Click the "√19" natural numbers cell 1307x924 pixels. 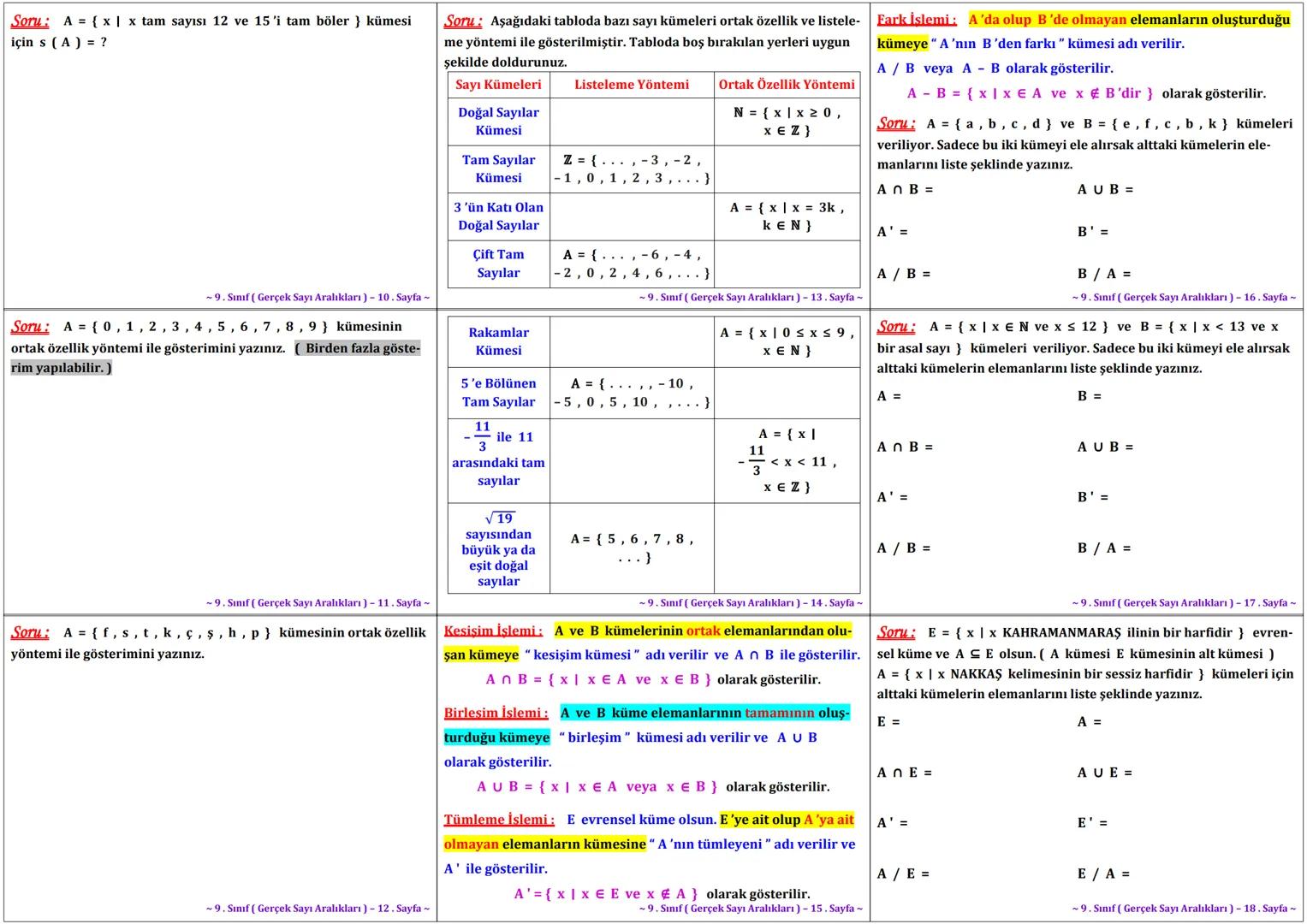[499, 548]
